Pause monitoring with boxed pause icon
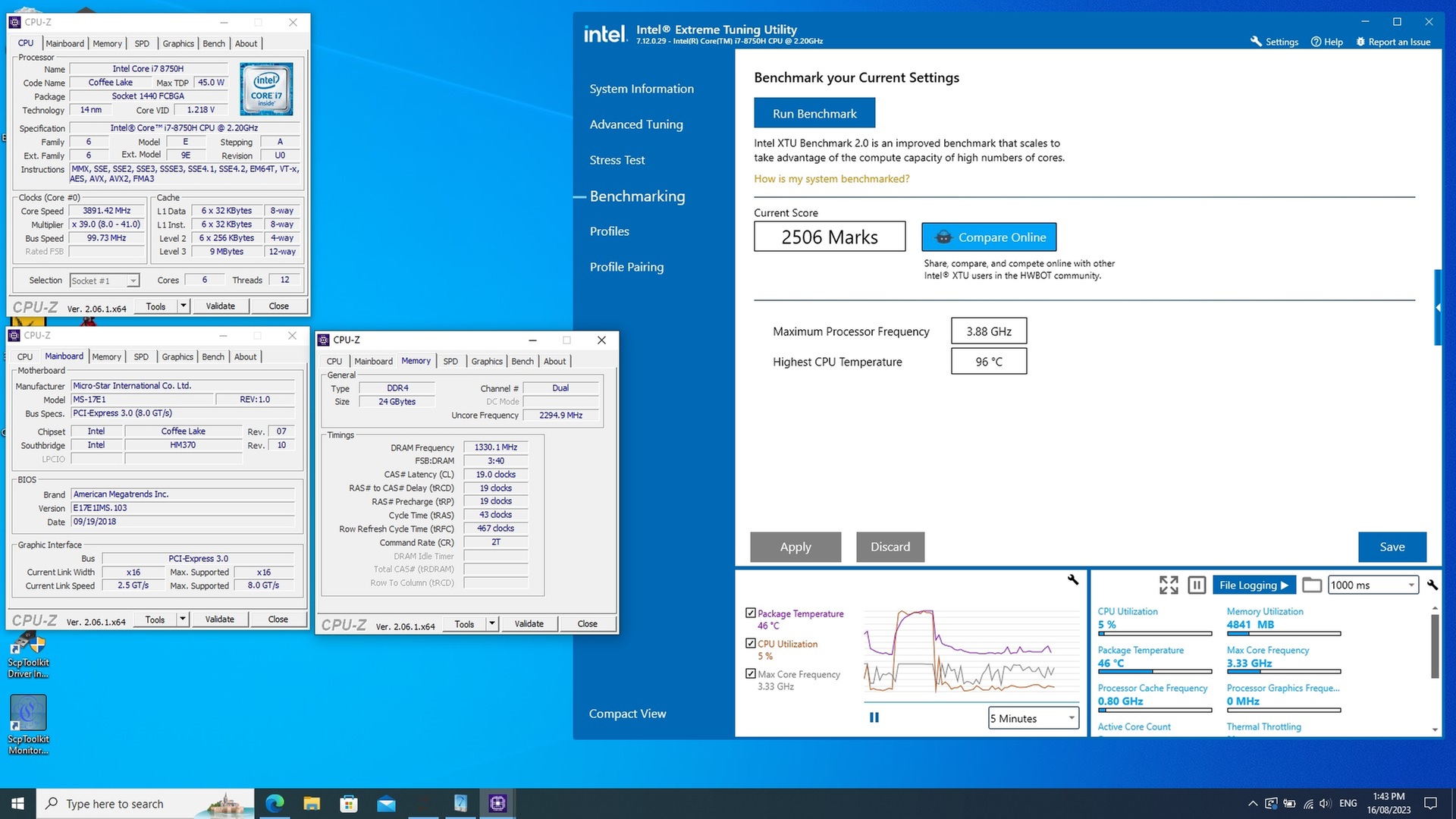Screen dimensions: 1456x819 (1197, 585)
